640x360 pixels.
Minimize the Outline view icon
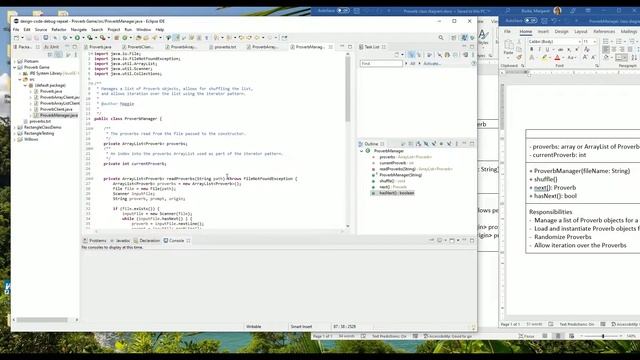click(464, 144)
